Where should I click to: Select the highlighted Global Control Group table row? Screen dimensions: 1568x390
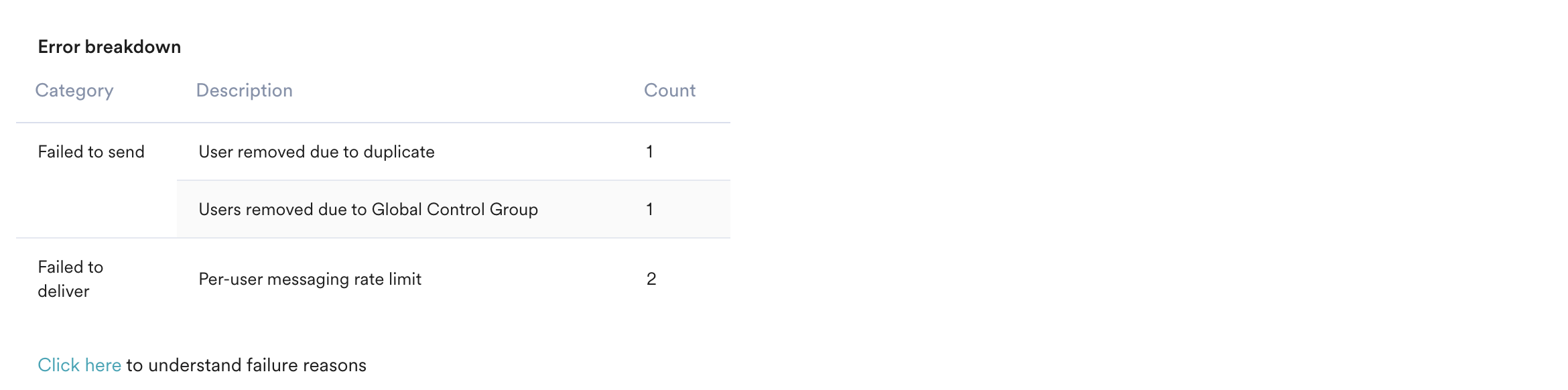[x=453, y=209]
